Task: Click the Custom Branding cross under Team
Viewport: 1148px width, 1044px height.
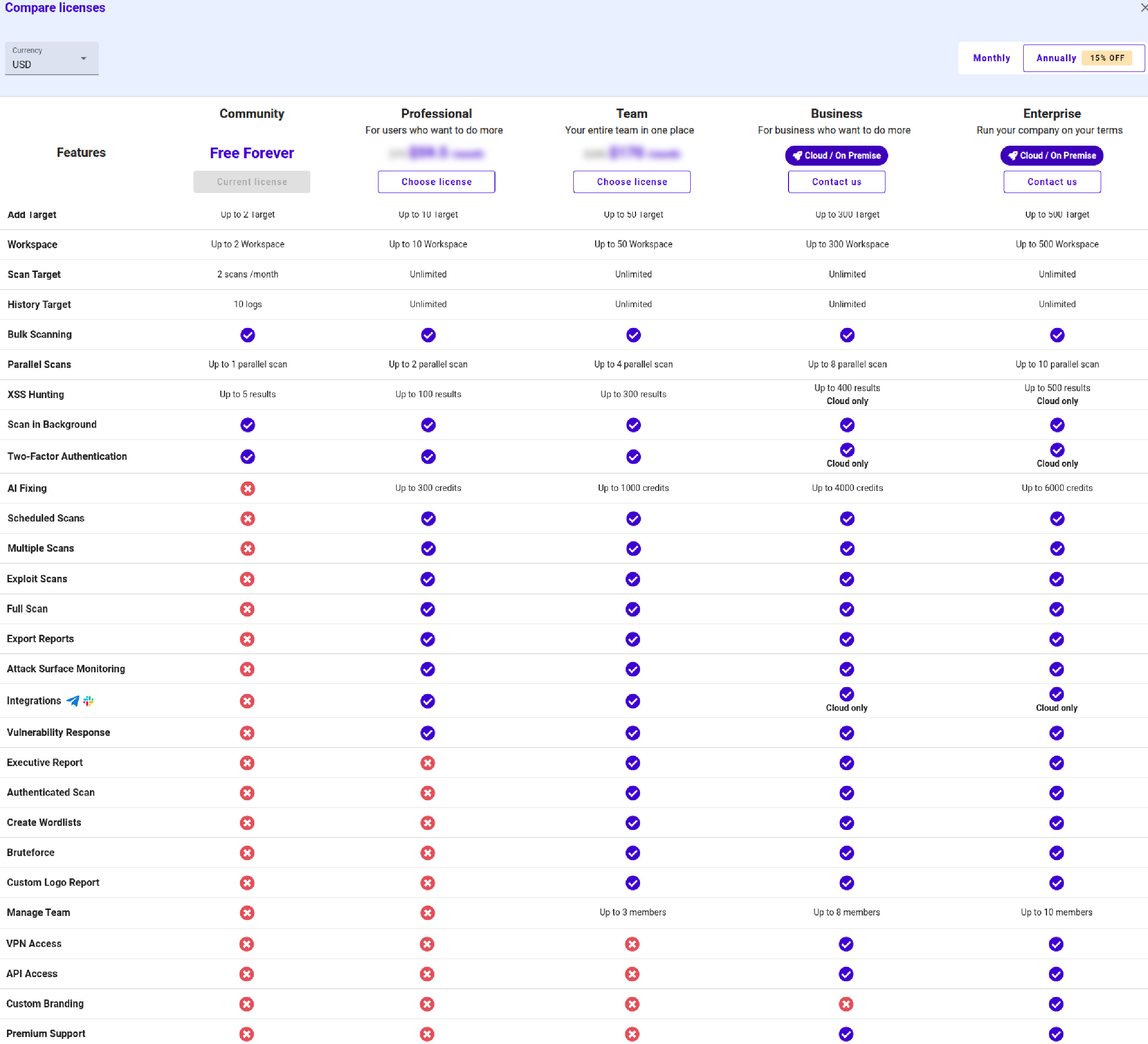Action: tap(633, 1004)
